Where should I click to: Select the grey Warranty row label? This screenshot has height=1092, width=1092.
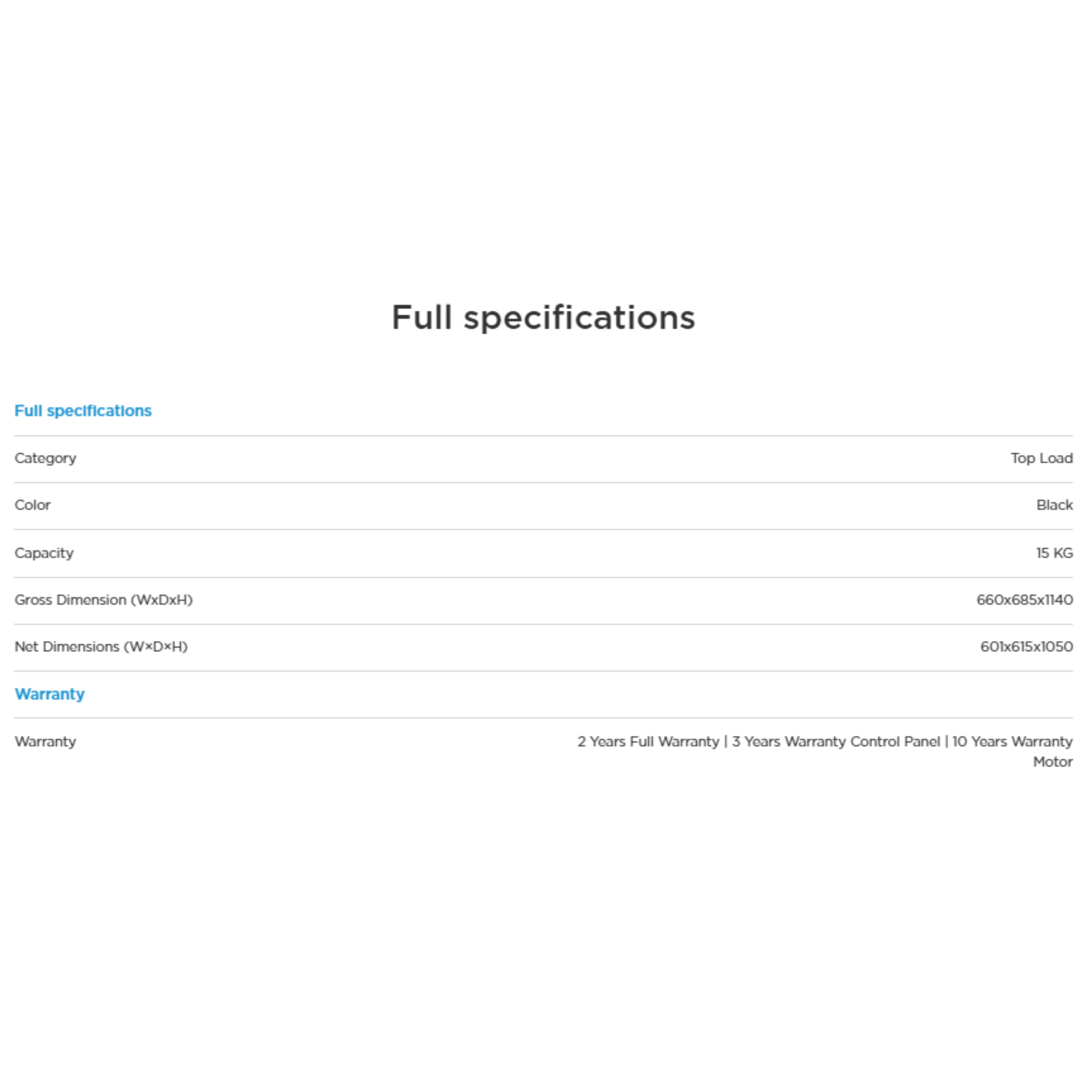pyautogui.click(x=45, y=742)
